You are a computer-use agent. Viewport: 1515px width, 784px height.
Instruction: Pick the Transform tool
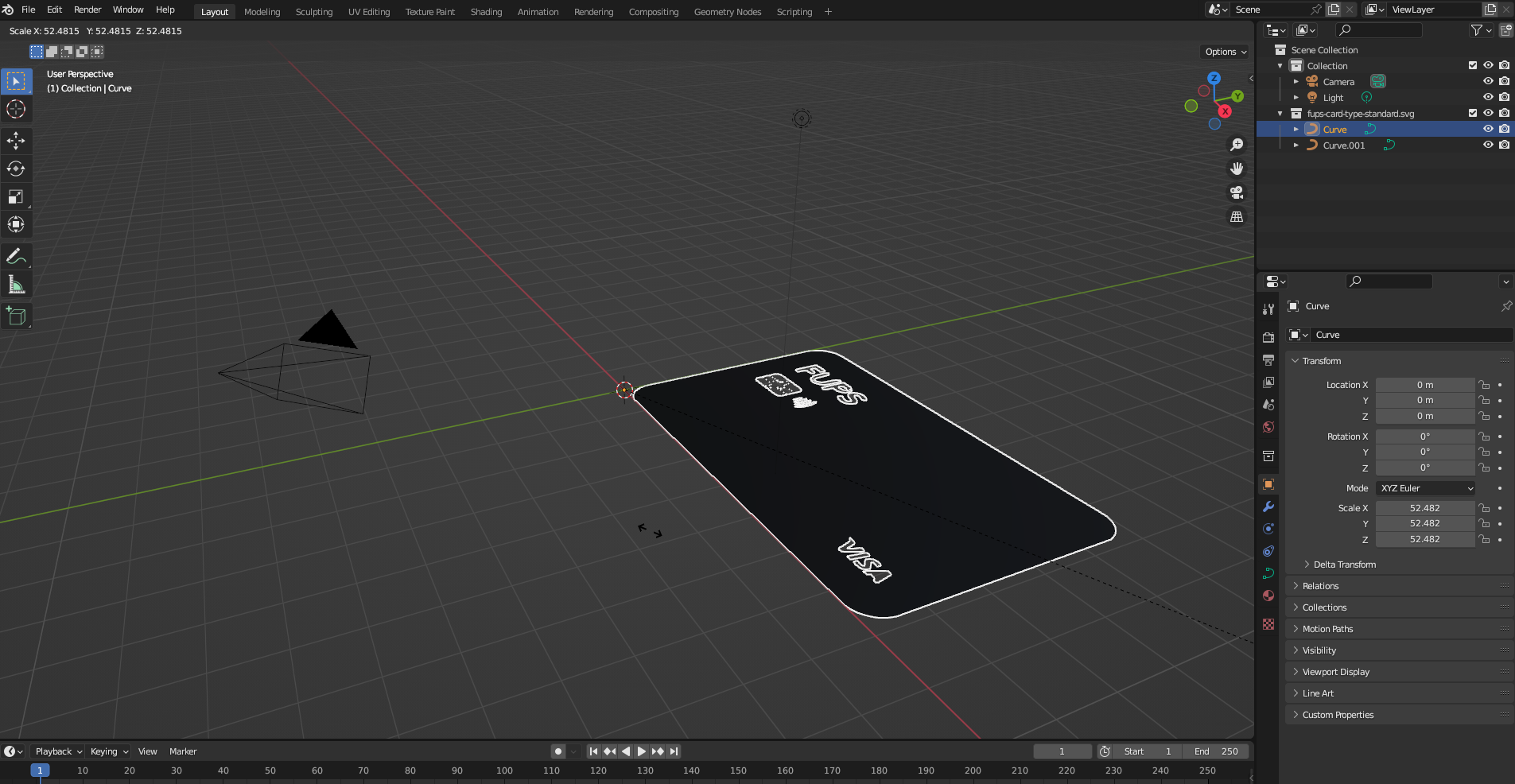(x=16, y=224)
